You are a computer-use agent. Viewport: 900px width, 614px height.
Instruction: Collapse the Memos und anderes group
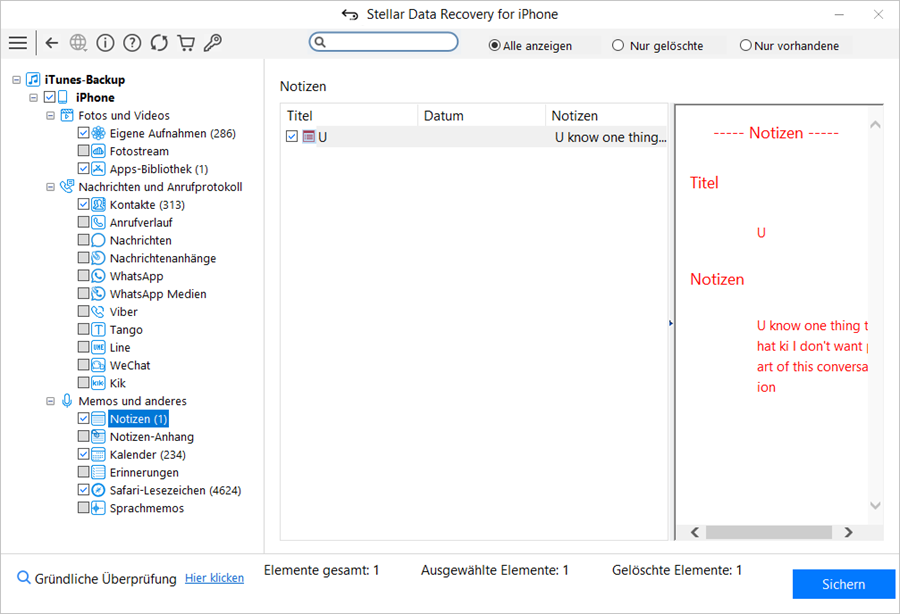pos(51,401)
